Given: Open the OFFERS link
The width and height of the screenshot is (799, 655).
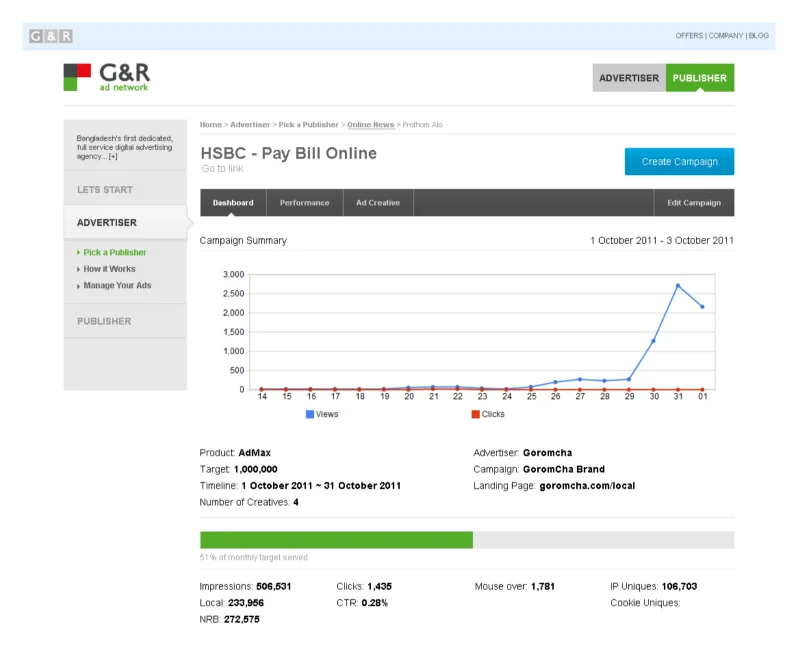Looking at the screenshot, I should [x=689, y=36].
